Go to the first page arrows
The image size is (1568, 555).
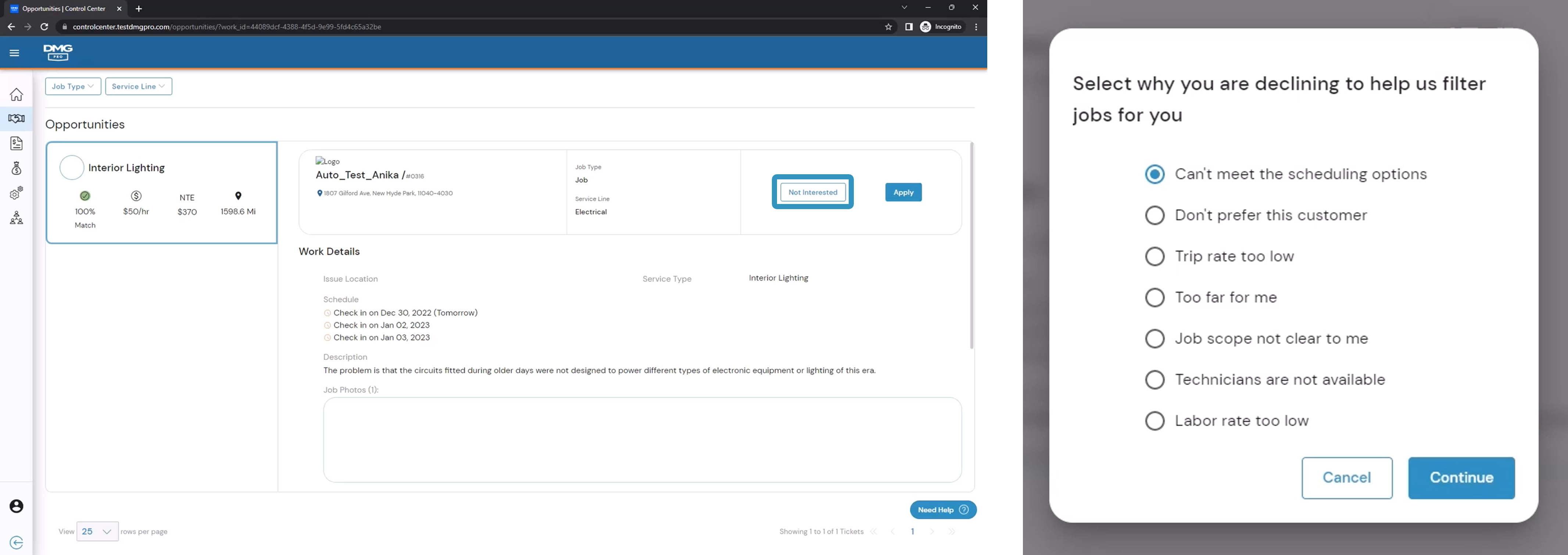tap(873, 531)
